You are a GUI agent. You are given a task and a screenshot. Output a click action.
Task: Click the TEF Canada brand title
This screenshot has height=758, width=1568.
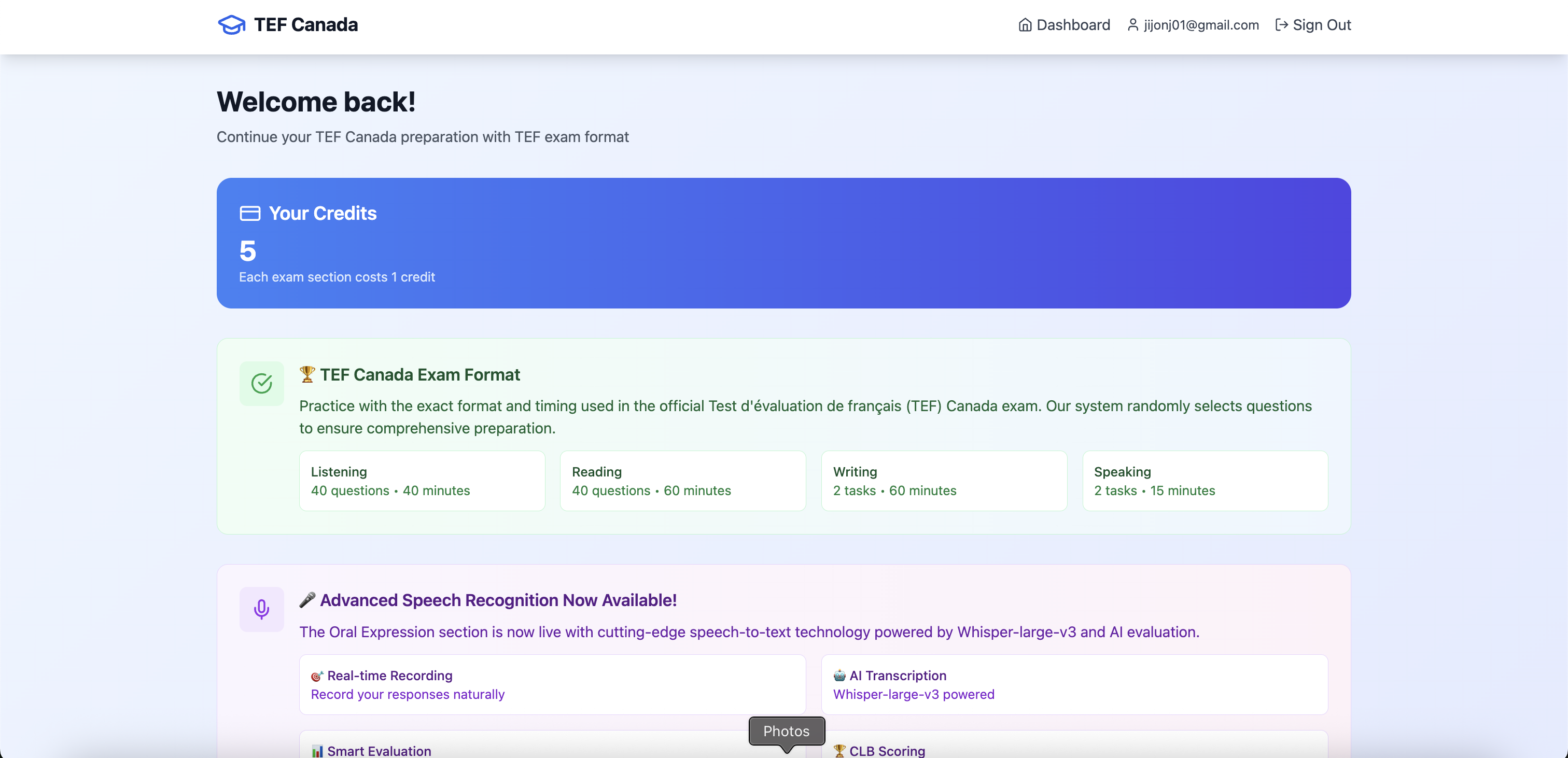pyautogui.click(x=305, y=25)
